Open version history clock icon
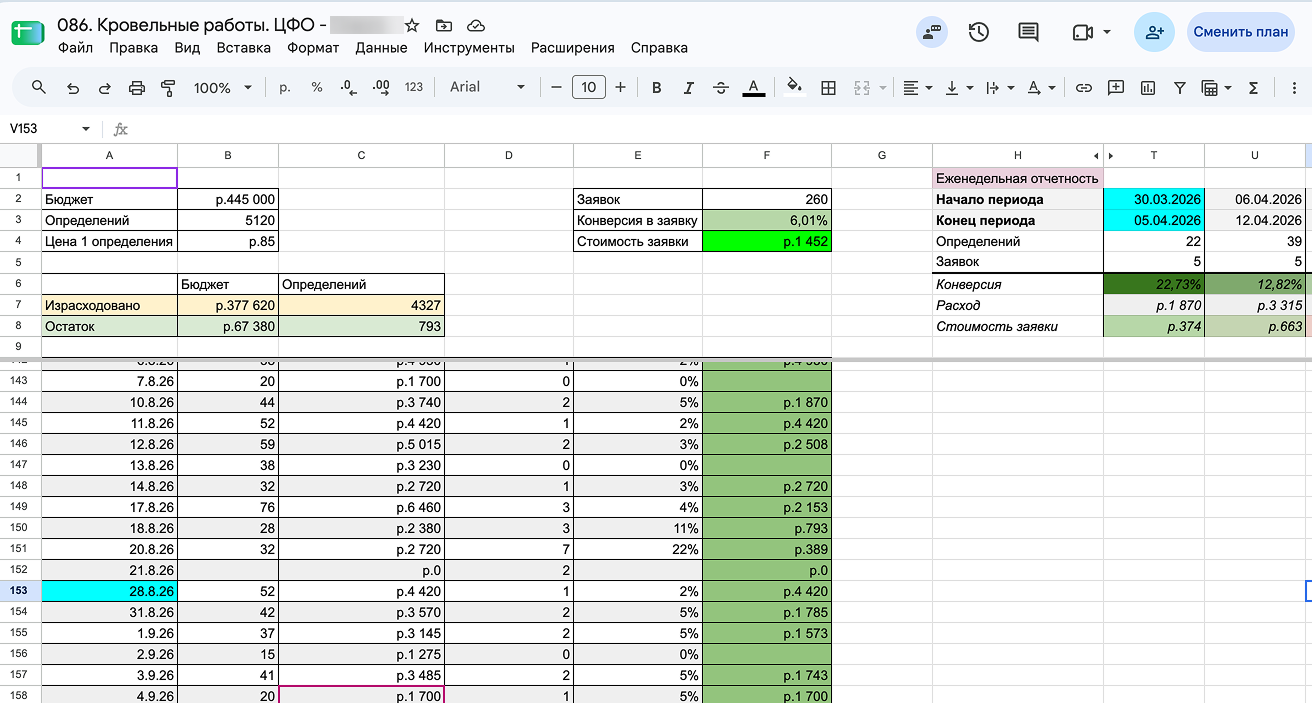The width and height of the screenshot is (1312, 703). [x=979, y=32]
